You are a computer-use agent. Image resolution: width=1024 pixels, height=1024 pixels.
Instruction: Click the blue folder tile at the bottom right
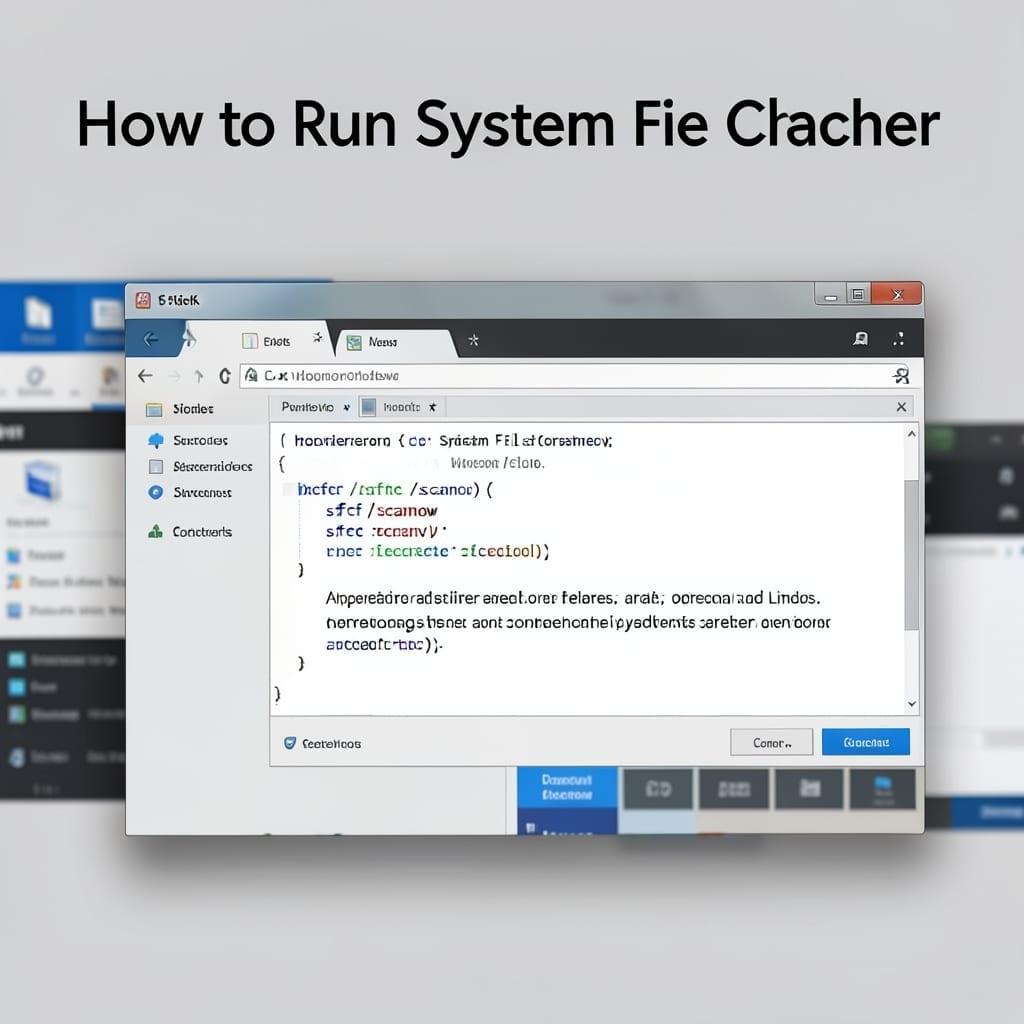coord(882,789)
